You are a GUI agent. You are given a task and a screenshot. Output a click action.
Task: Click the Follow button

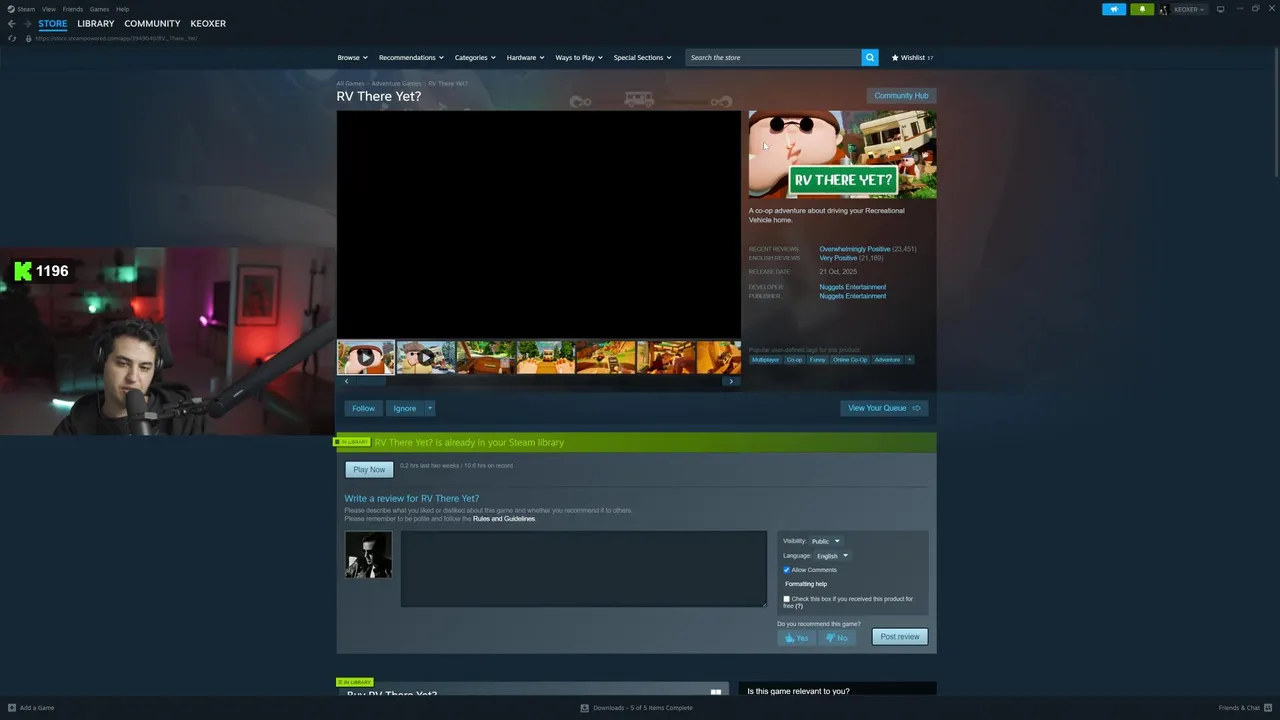(363, 408)
